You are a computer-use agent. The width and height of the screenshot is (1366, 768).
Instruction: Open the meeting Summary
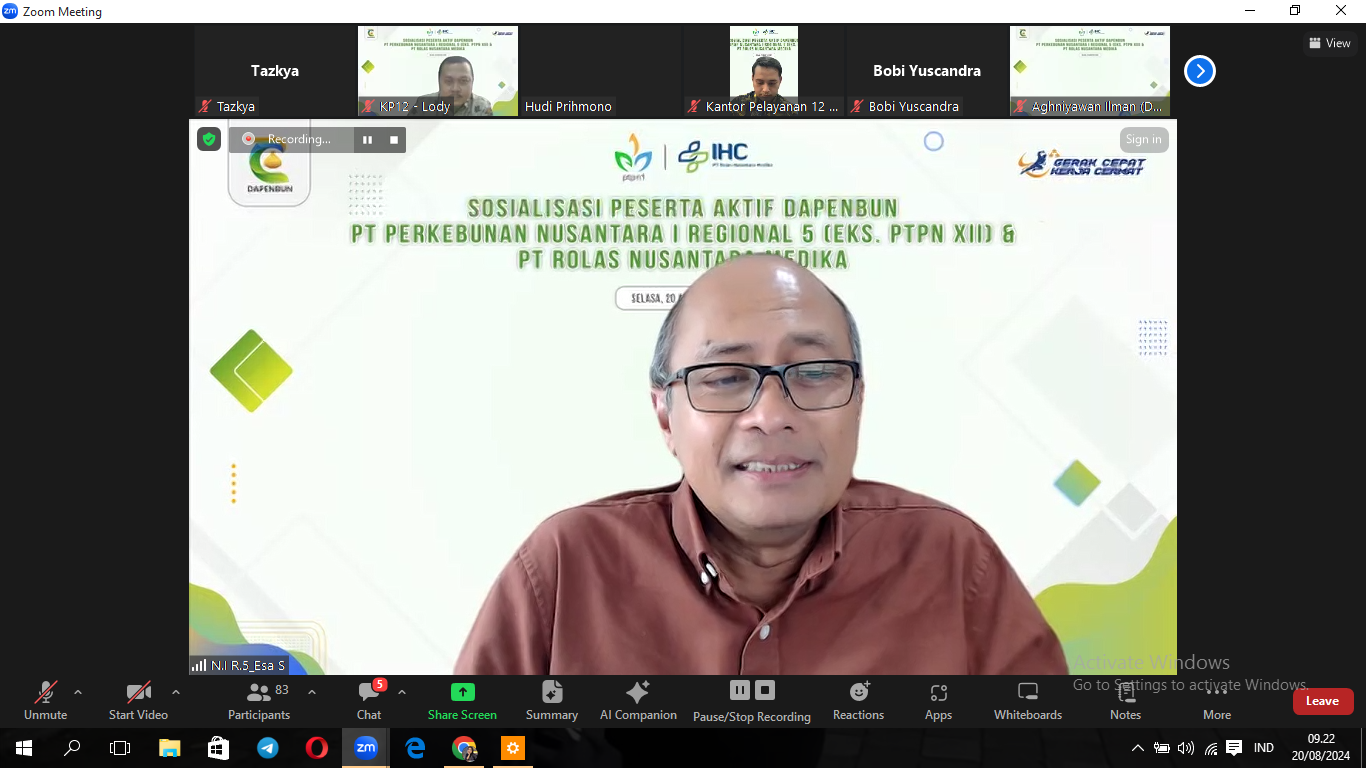552,701
